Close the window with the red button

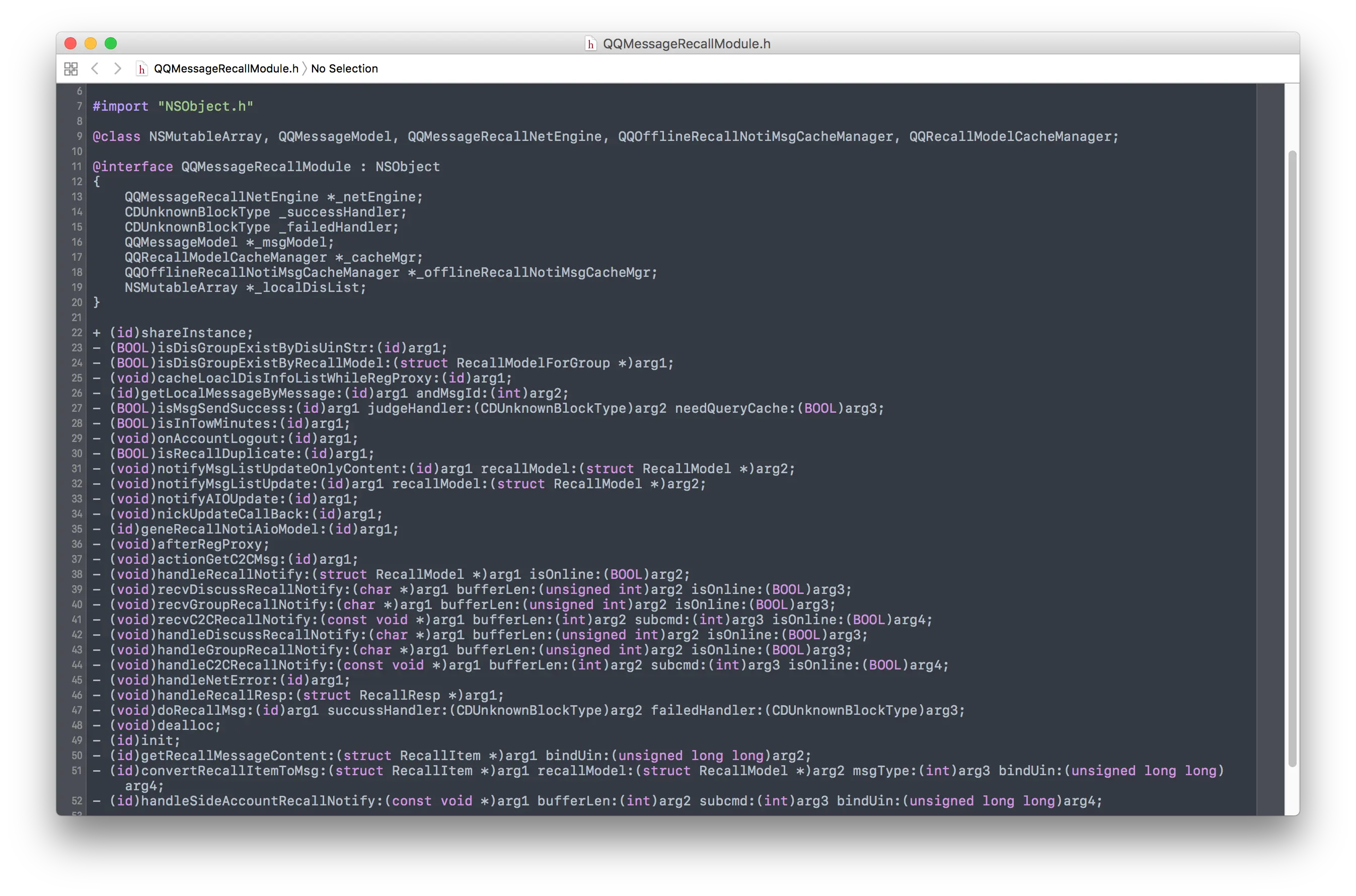click(x=71, y=43)
